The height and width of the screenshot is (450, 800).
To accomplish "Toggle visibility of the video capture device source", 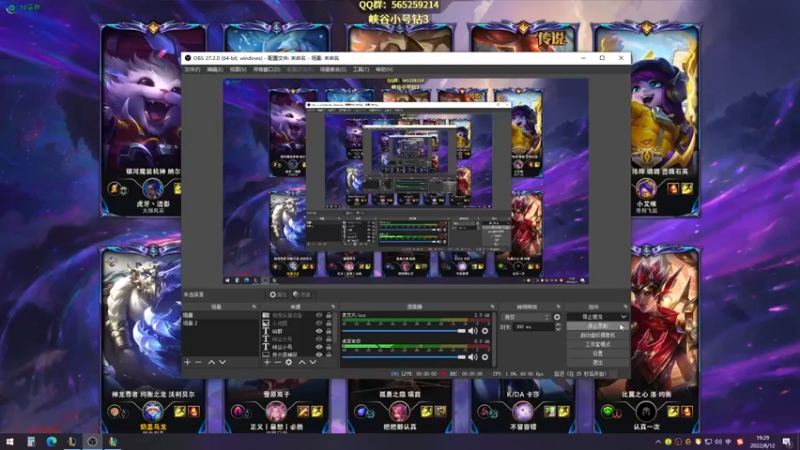I will [319, 315].
